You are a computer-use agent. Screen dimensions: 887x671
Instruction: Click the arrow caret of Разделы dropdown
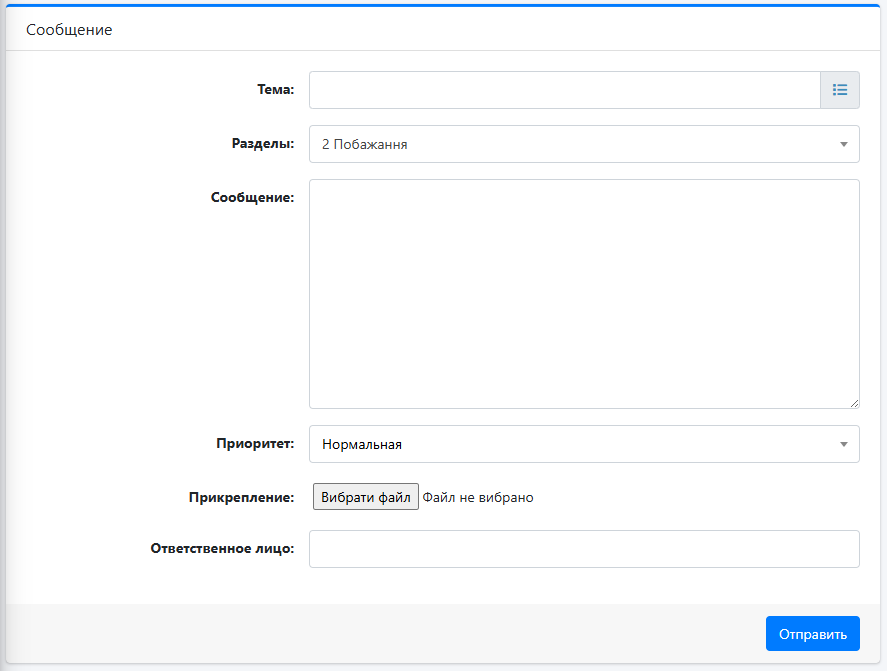point(843,145)
